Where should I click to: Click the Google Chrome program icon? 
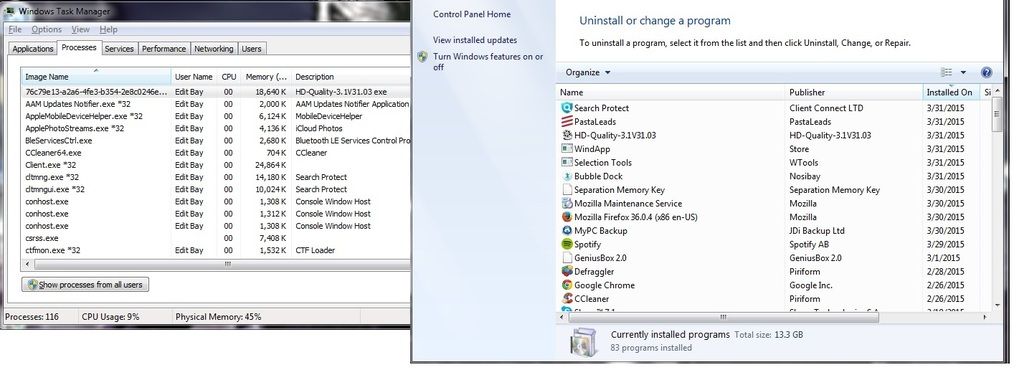(567, 285)
